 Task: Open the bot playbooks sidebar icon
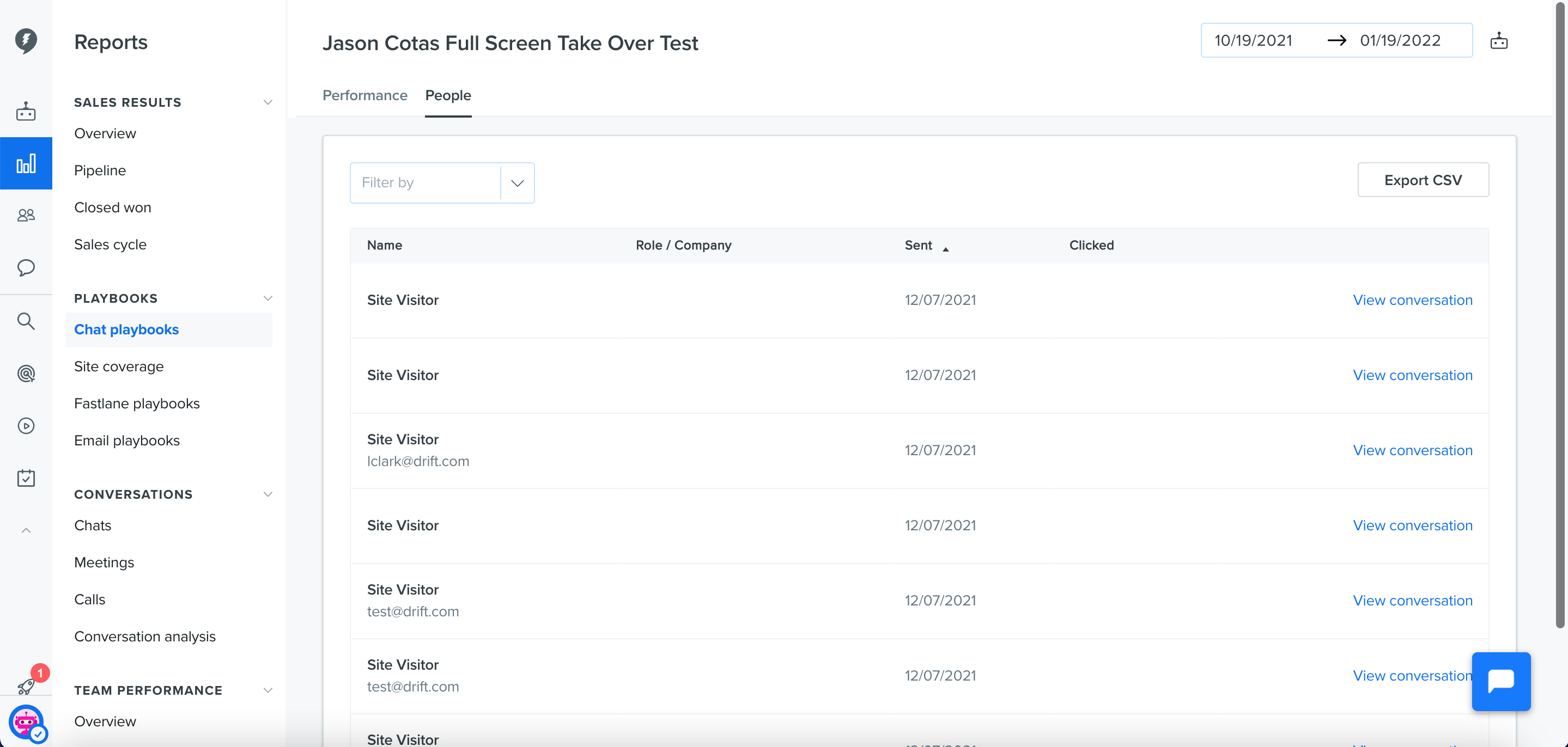pyautogui.click(x=26, y=111)
